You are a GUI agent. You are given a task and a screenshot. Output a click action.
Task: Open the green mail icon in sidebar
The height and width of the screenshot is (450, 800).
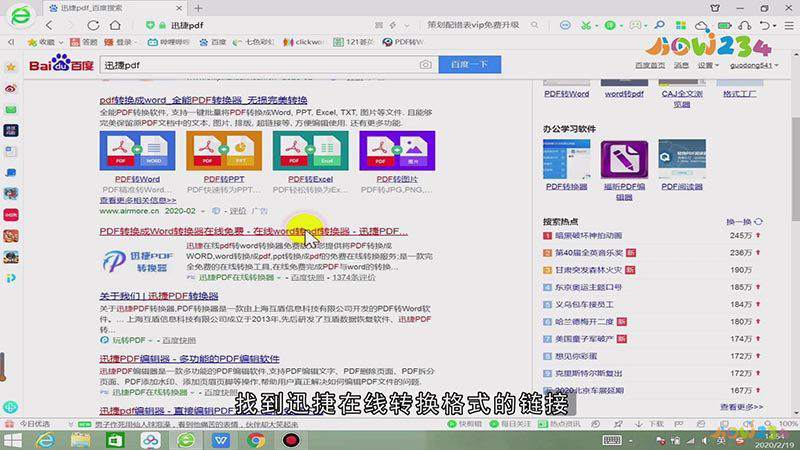pyautogui.click(x=11, y=110)
